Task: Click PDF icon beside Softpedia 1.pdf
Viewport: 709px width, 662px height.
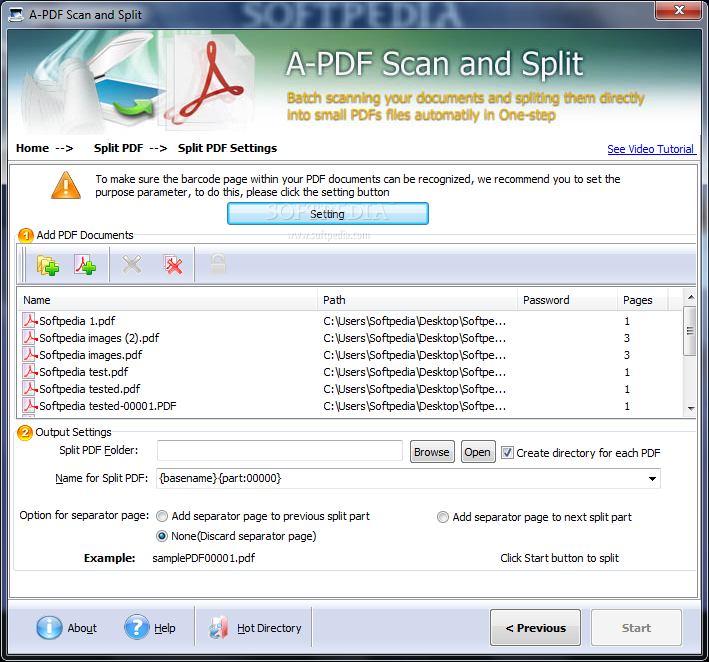Action: (x=30, y=321)
